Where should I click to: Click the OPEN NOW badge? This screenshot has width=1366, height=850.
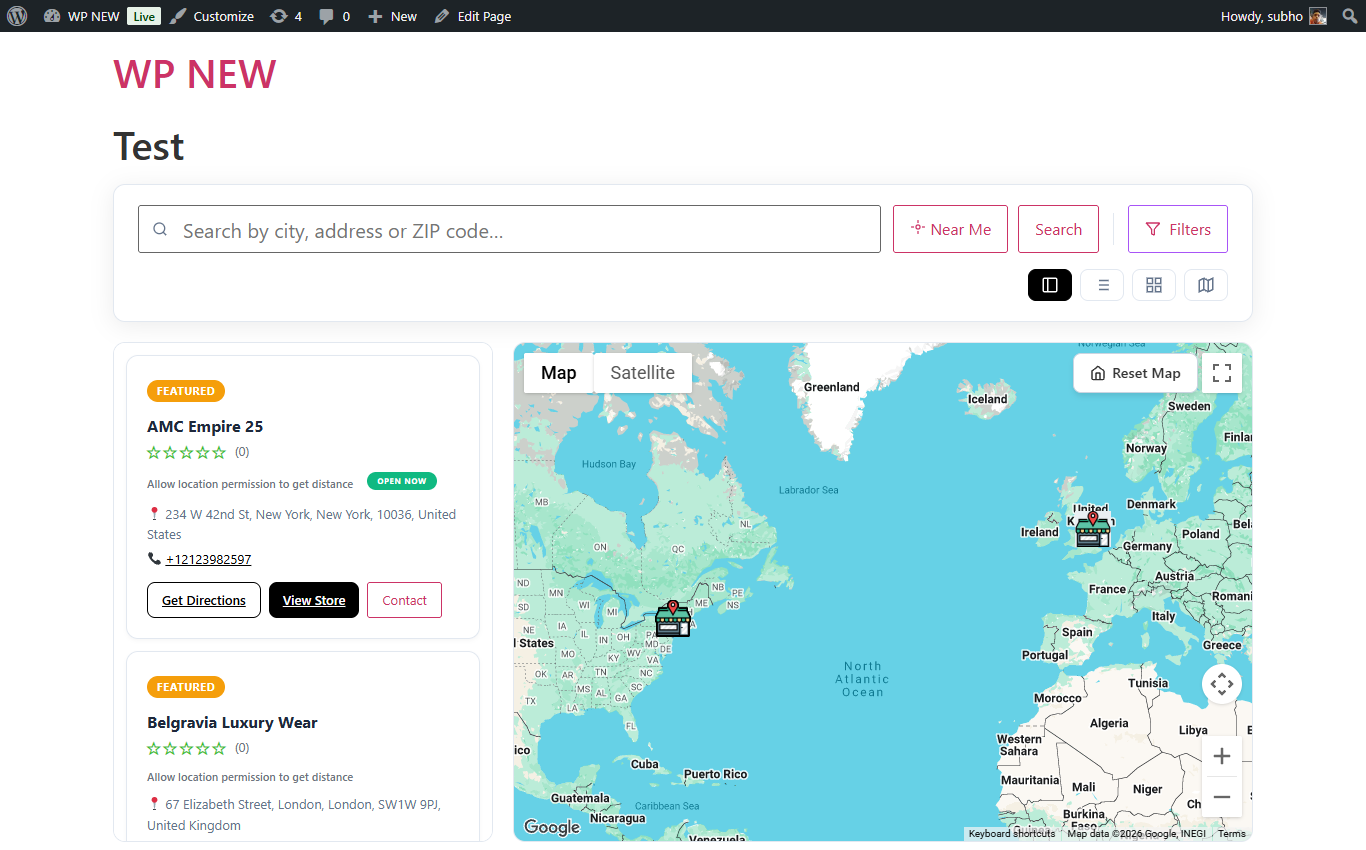pos(402,481)
